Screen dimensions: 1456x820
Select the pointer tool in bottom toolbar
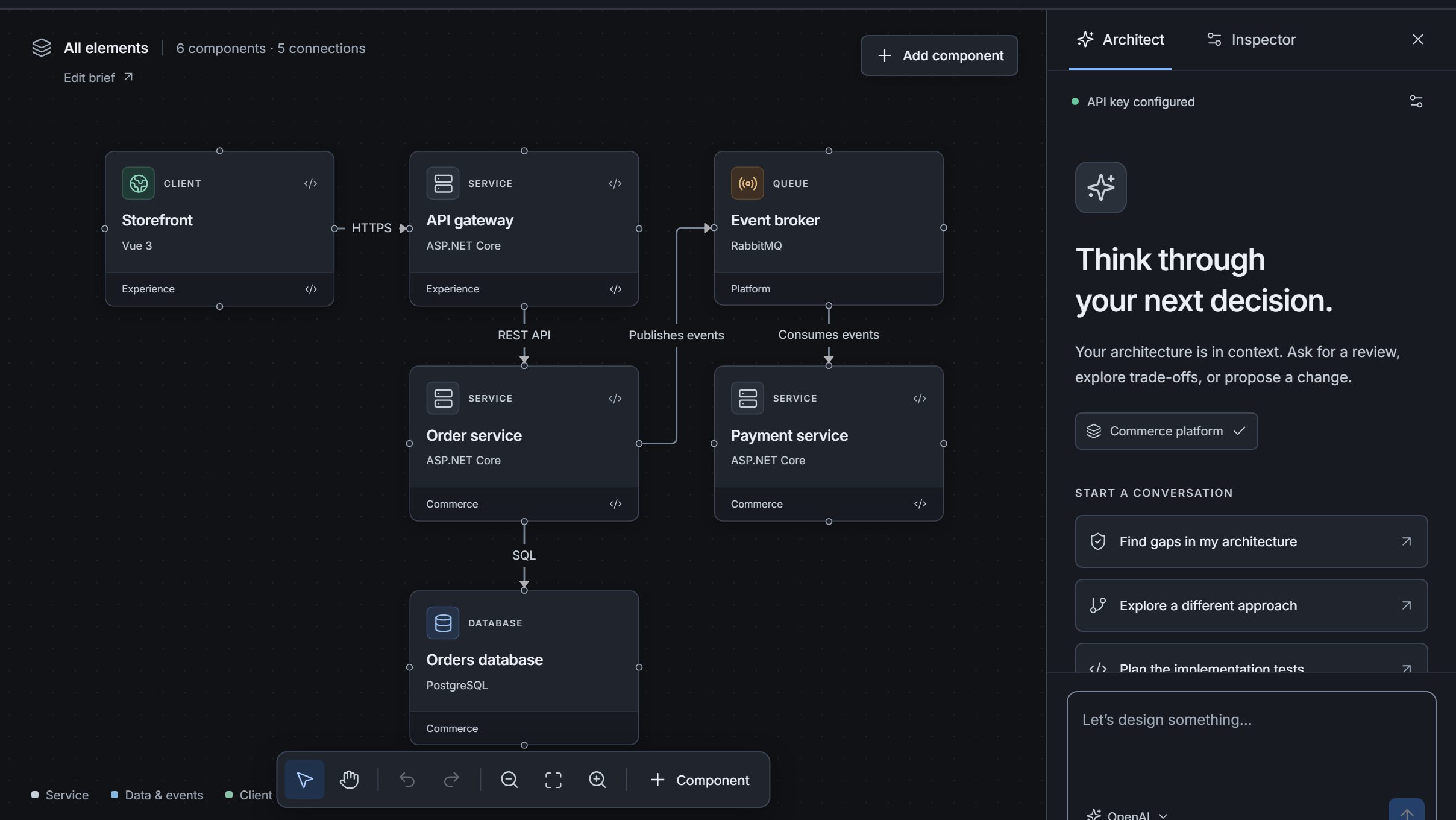[304, 780]
